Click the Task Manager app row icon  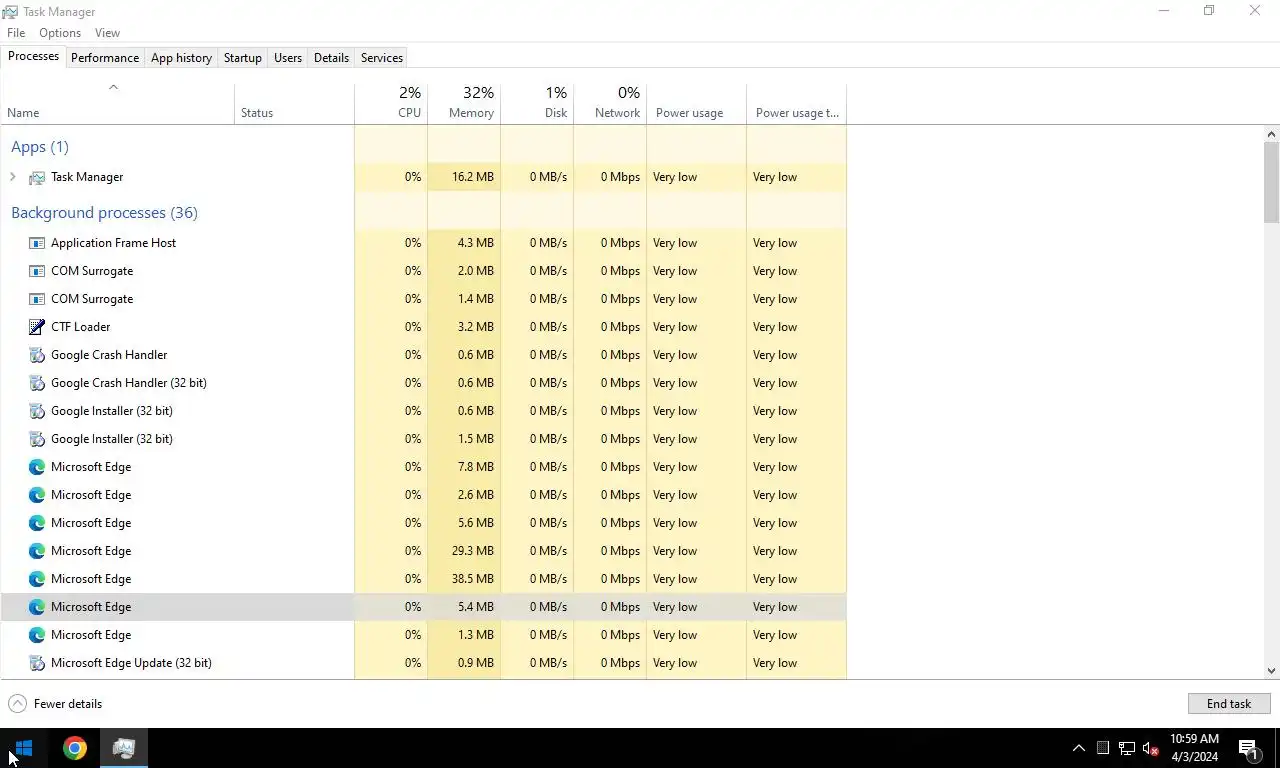[37, 177]
